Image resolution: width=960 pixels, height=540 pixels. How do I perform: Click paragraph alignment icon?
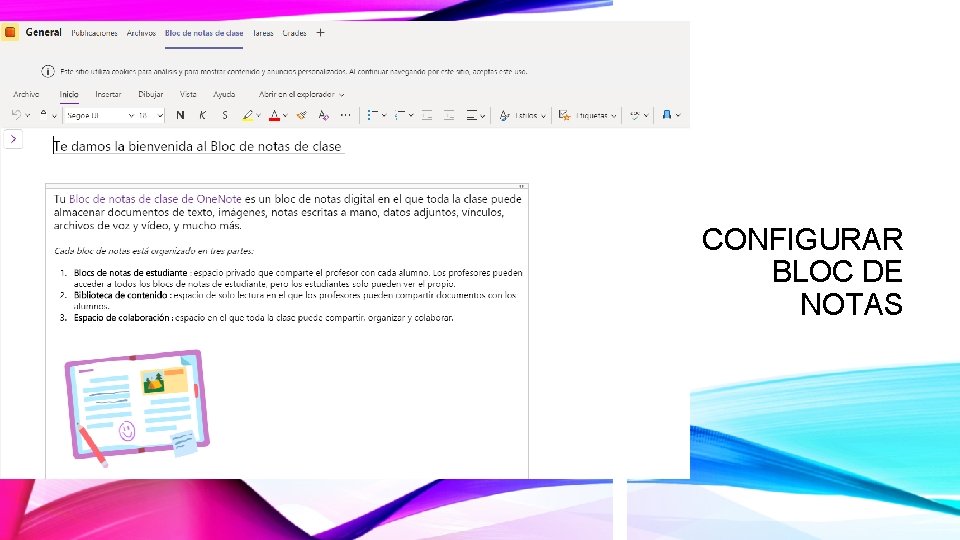471,115
